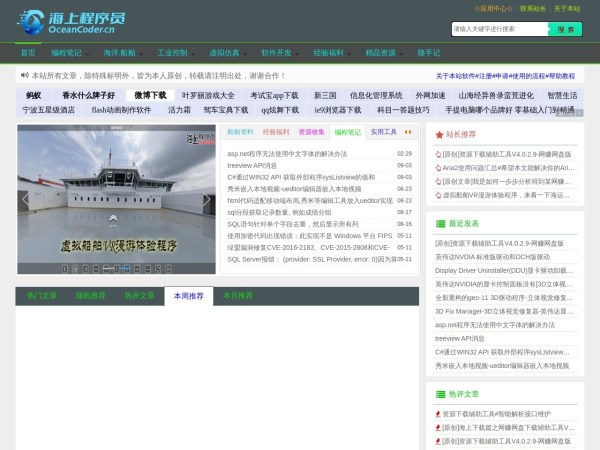
Task: Open the 软件开发 navigation menu
Action: tap(279, 52)
